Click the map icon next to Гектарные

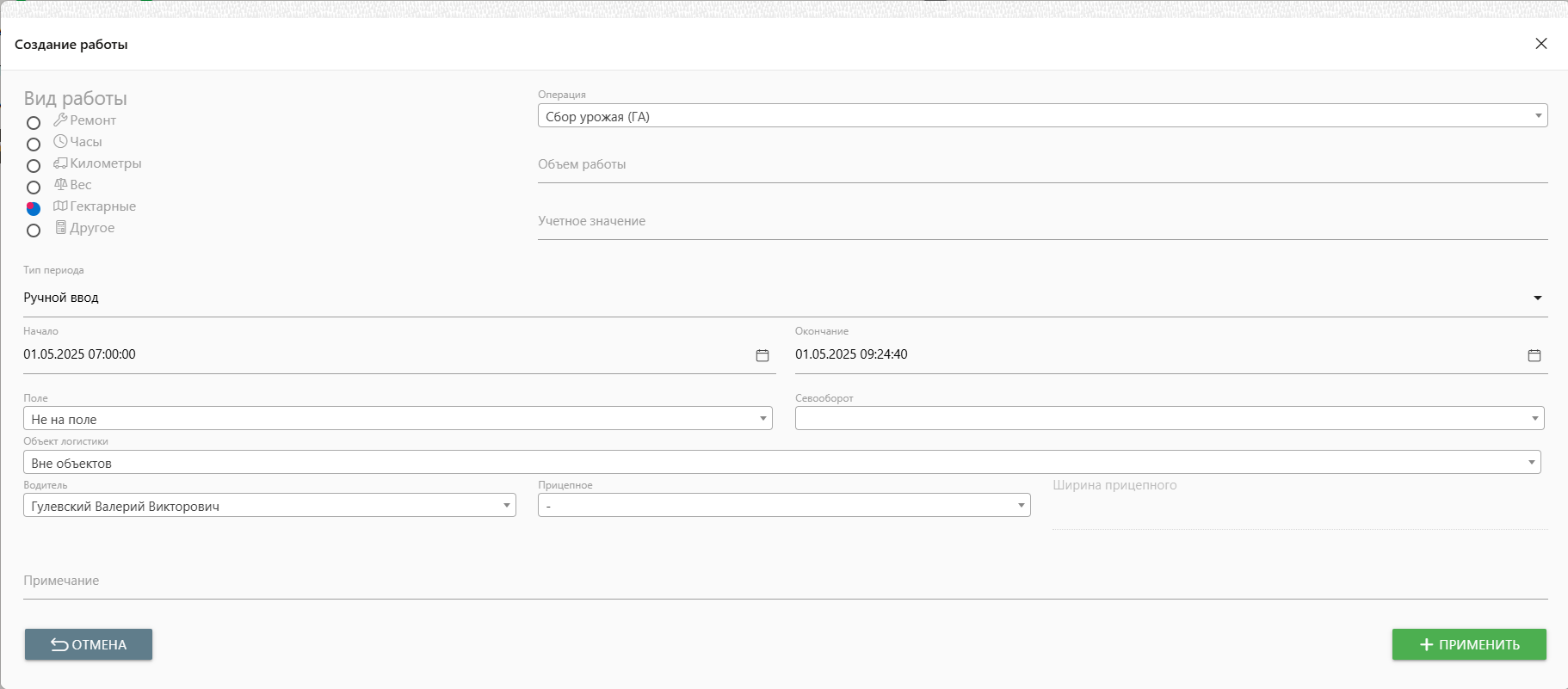60,206
